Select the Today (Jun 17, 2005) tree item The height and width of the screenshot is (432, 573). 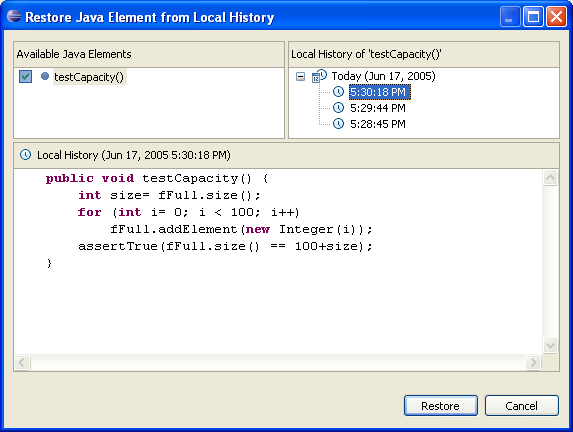[383, 76]
